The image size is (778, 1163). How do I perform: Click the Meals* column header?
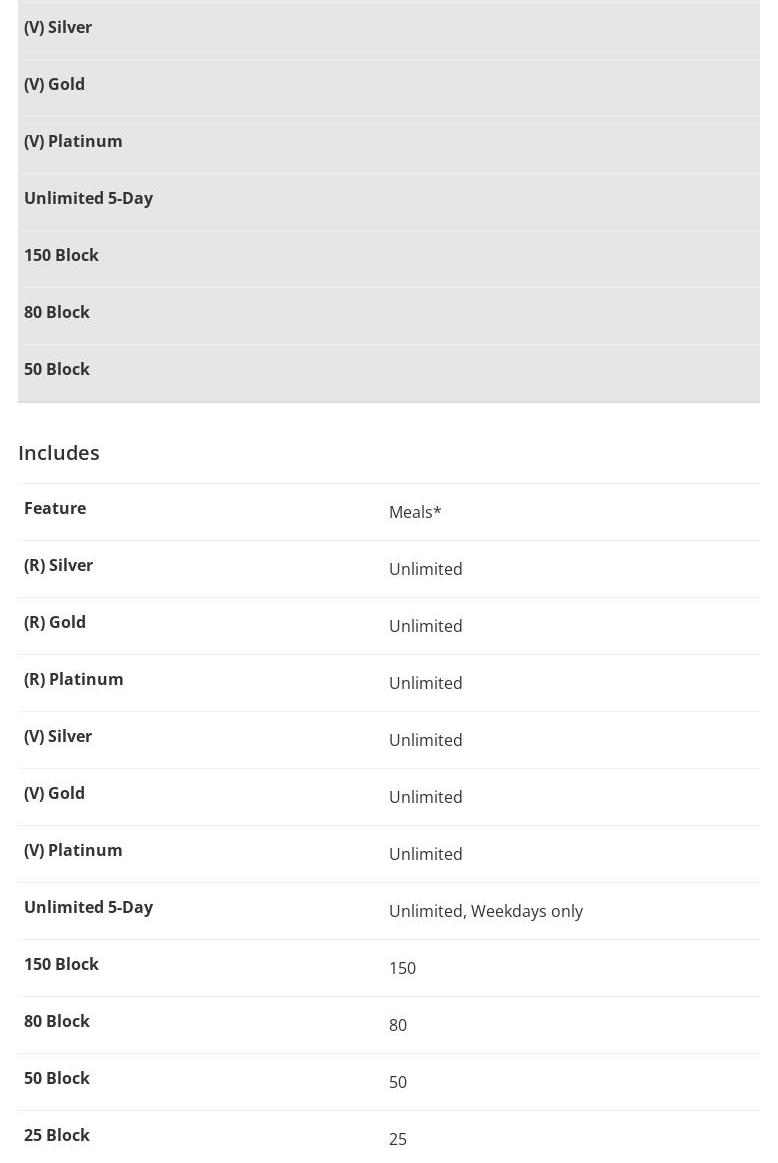click(x=415, y=512)
